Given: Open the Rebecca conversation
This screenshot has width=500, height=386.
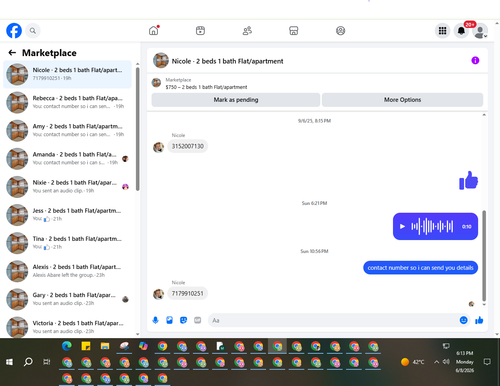Looking at the screenshot, I should coord(67,102).
